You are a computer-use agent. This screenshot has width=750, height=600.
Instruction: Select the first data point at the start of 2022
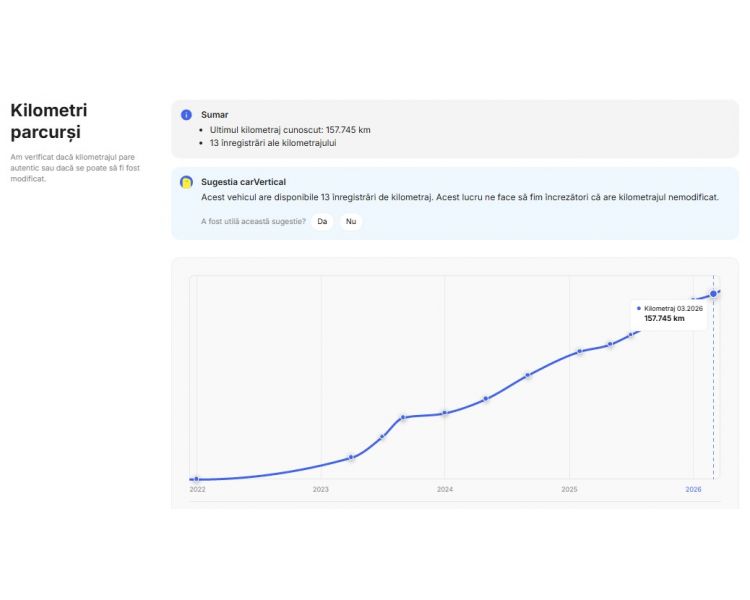[196, 479]
